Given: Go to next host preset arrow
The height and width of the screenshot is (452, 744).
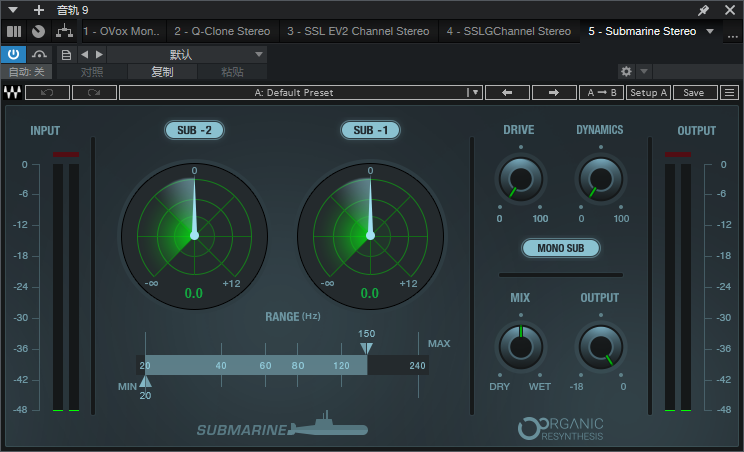Looking at the screenshot, I should (x=99, y=55).
